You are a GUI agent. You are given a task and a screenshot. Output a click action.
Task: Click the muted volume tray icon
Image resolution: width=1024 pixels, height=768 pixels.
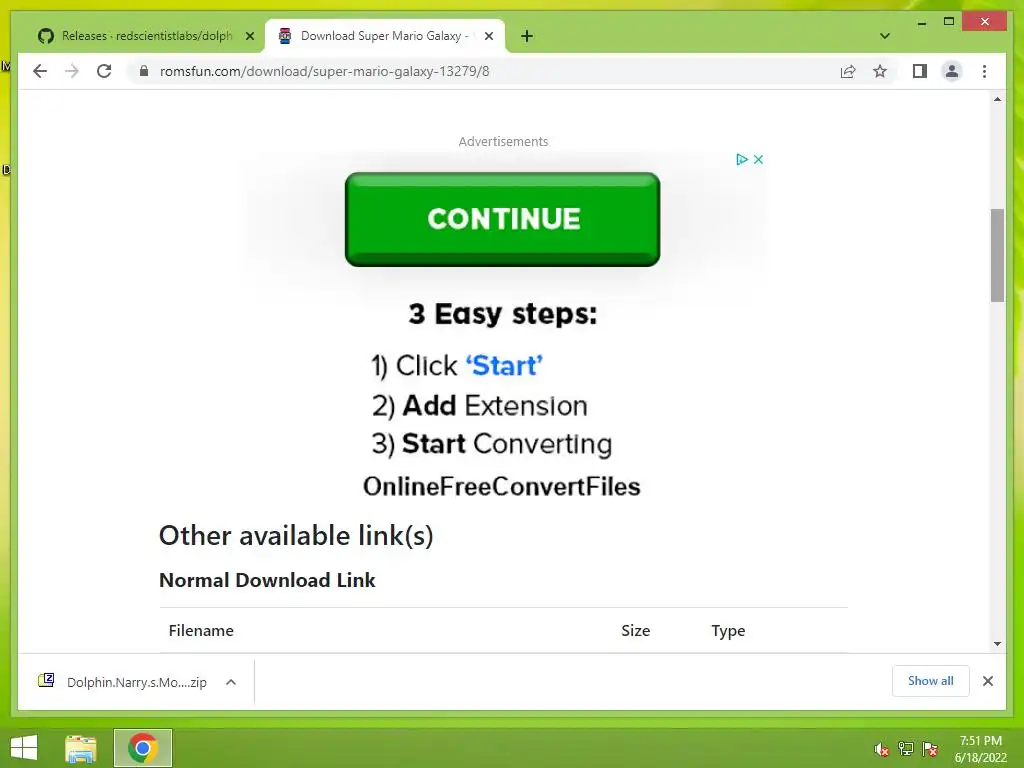(x=882, y=749)
